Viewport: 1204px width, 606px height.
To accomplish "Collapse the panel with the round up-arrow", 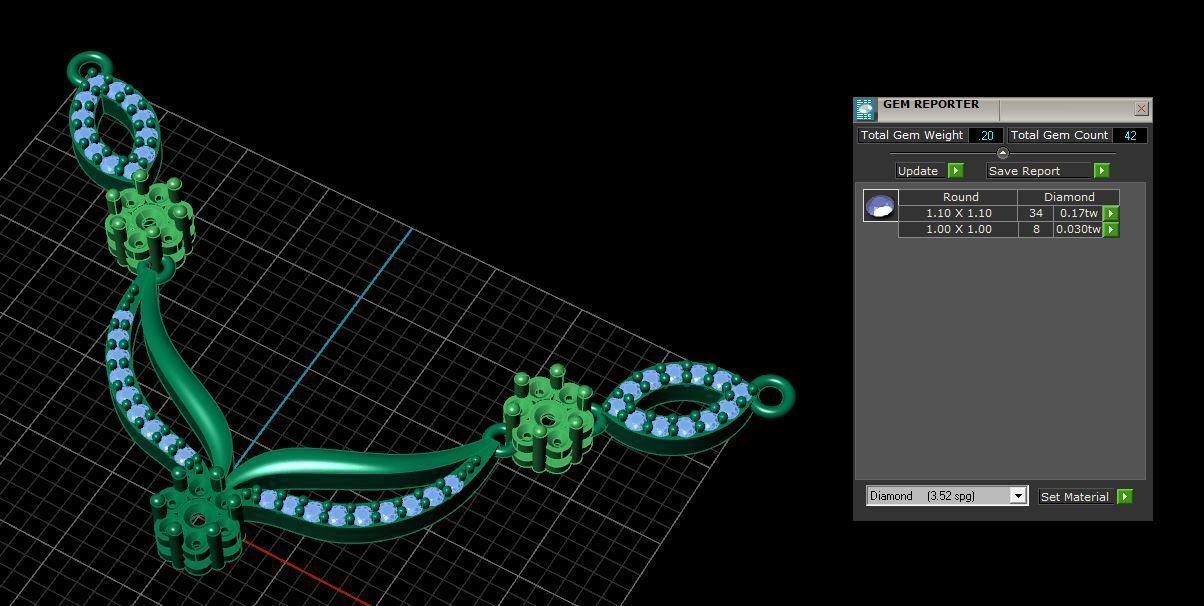I will click(x=1003, y=153).
